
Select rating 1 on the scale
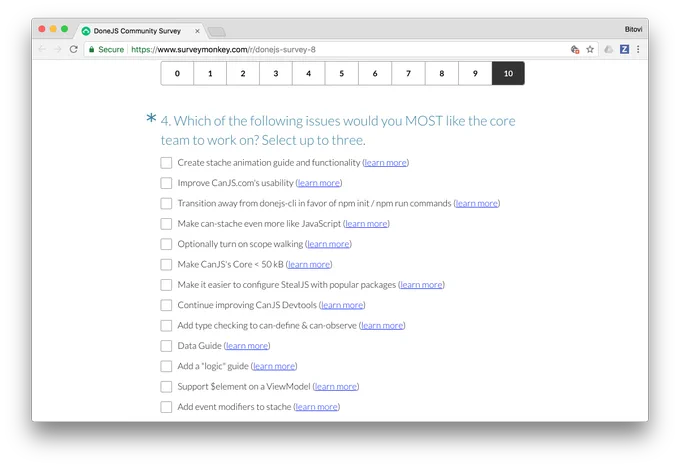tap(210, 73)
